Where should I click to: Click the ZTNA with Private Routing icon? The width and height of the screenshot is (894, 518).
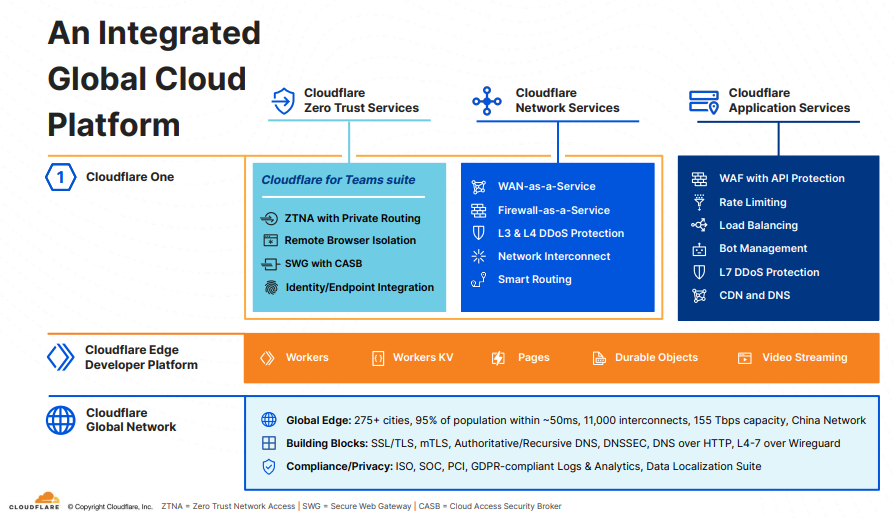tap(269, 218)
